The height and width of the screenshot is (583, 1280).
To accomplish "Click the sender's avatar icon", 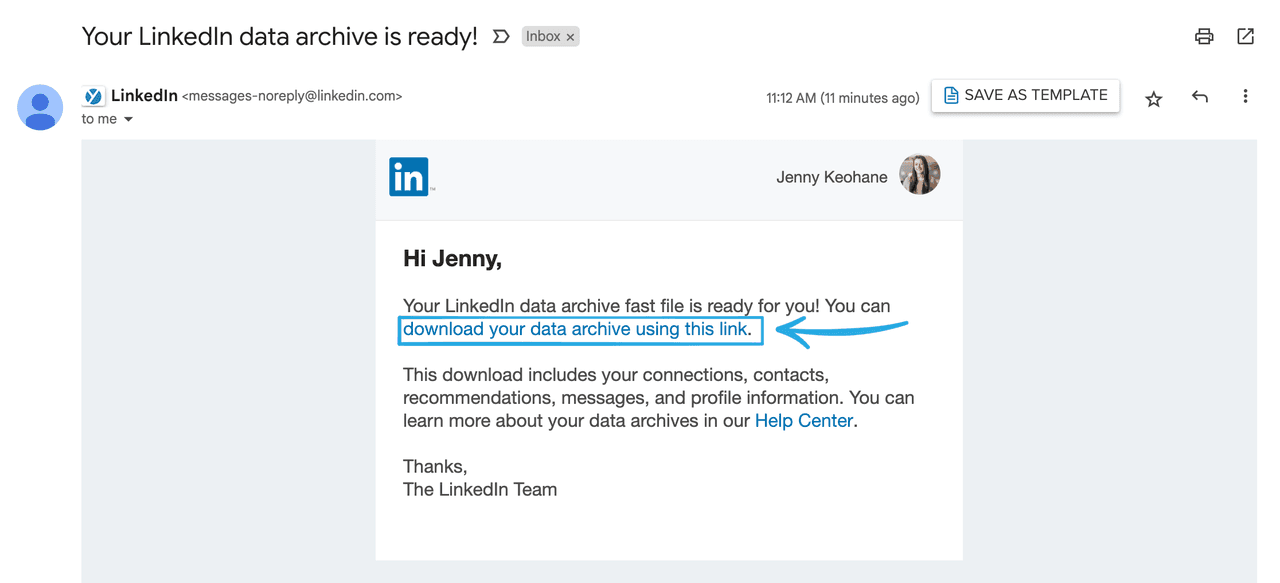I will tap(40, 107).
